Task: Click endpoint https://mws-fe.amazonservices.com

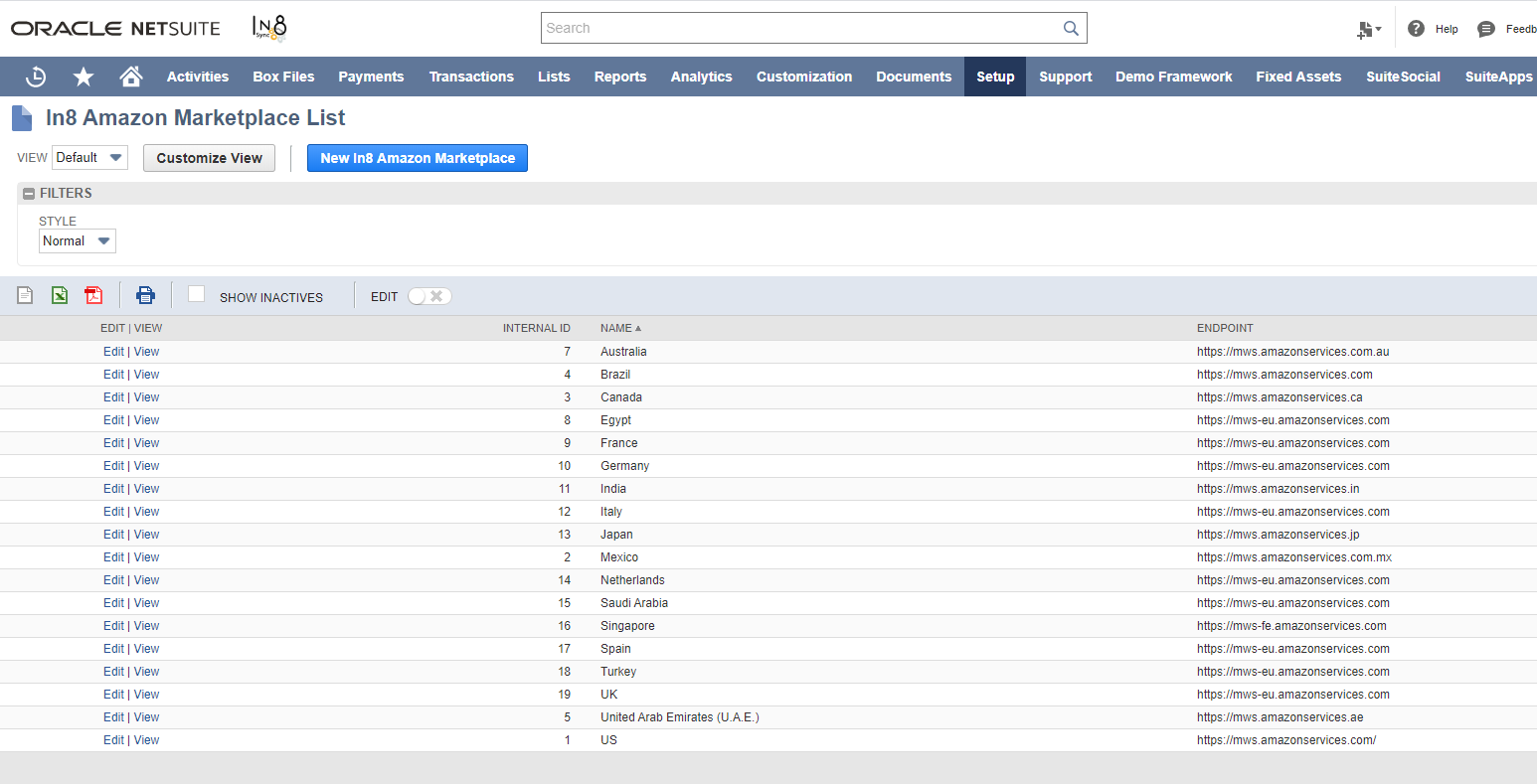Action: click(1291, 626)
